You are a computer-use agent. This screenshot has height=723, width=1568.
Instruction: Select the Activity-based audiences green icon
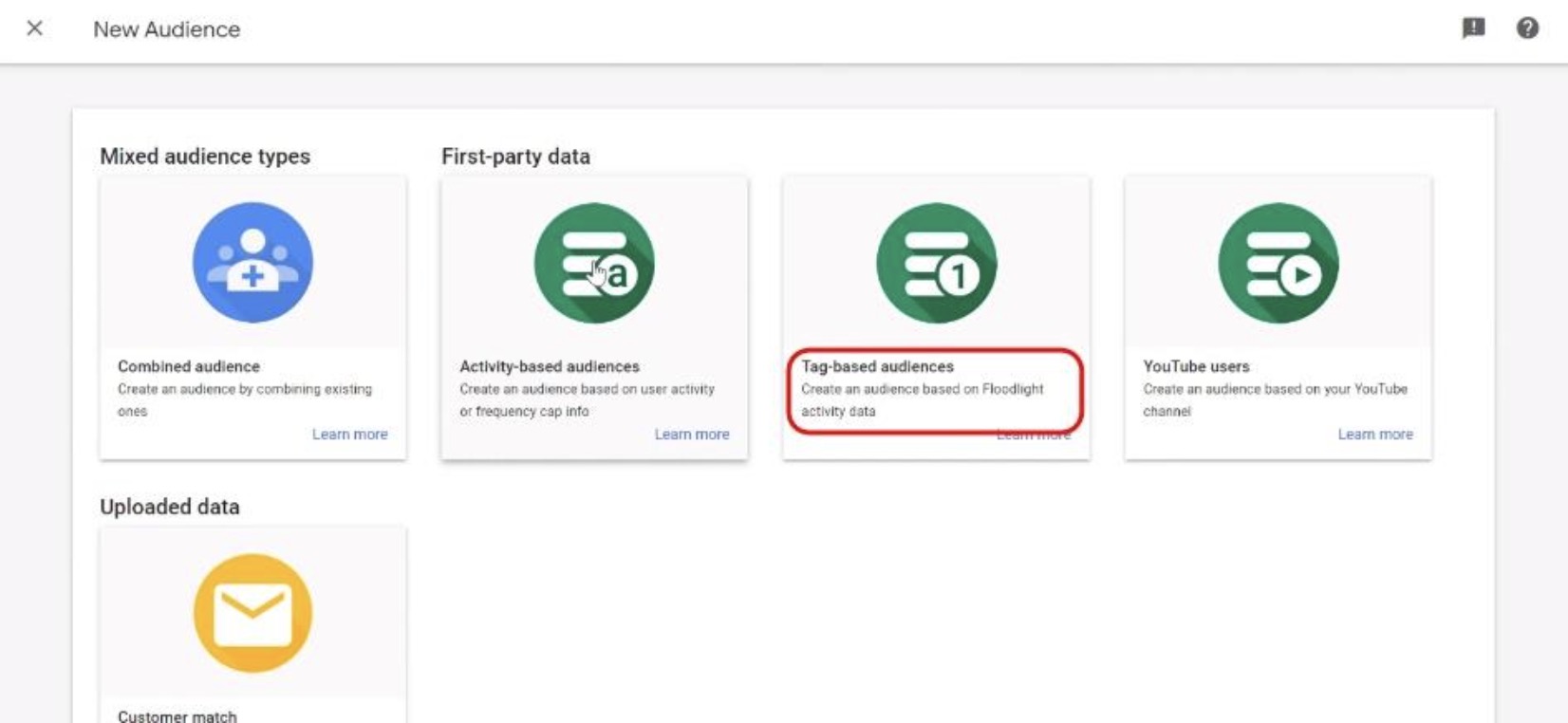594,263
